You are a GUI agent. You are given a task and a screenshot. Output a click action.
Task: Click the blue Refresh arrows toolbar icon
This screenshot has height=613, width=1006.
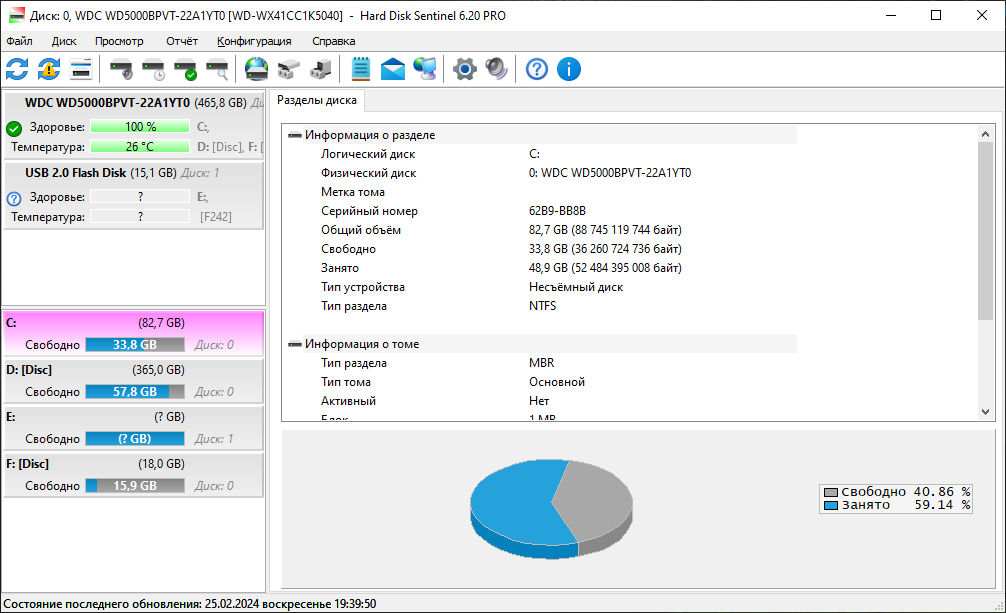click(x=17, y=69)
